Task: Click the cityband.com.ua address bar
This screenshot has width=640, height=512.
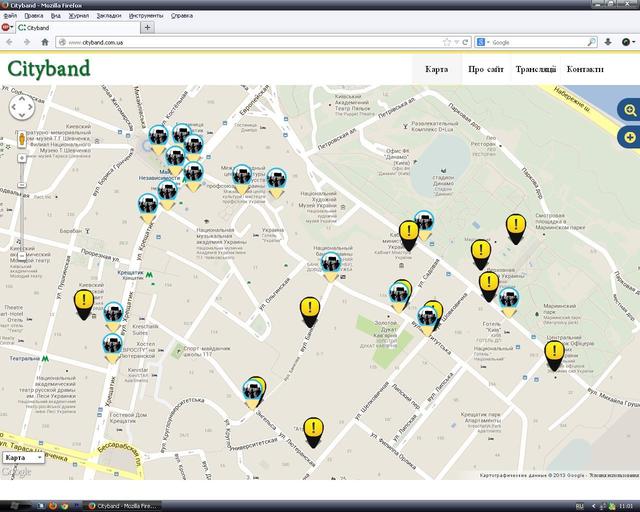Action: point(253,42)
